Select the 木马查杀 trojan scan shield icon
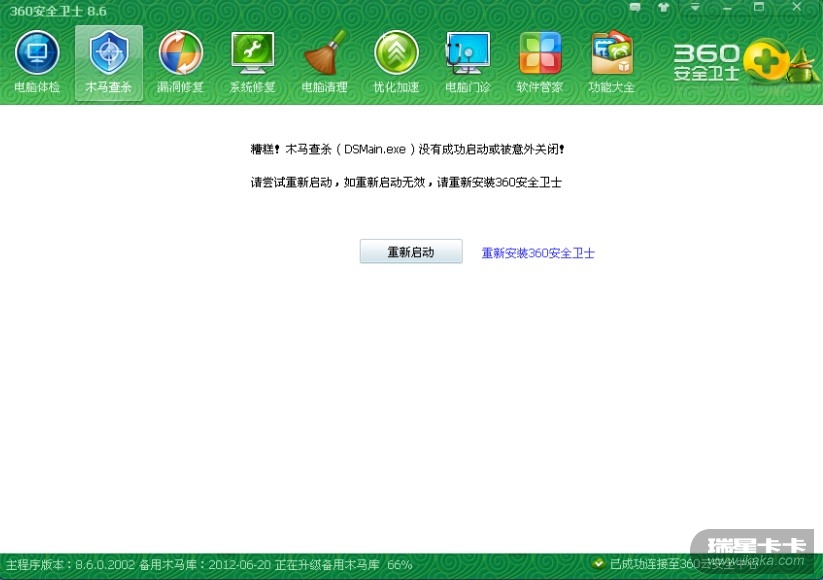The image size is (823, 580). tap(109, 62)
